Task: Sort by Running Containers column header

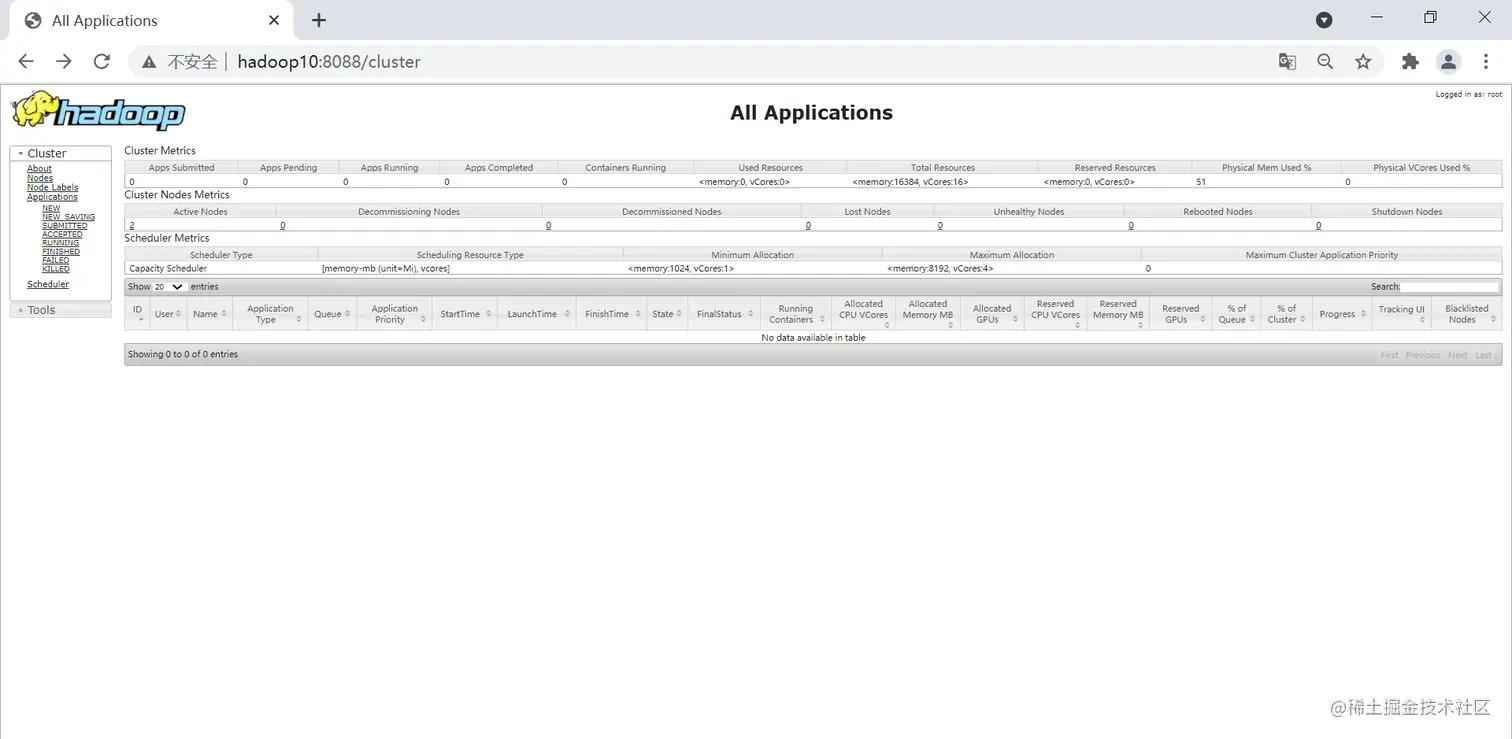Action: point(796,314)
